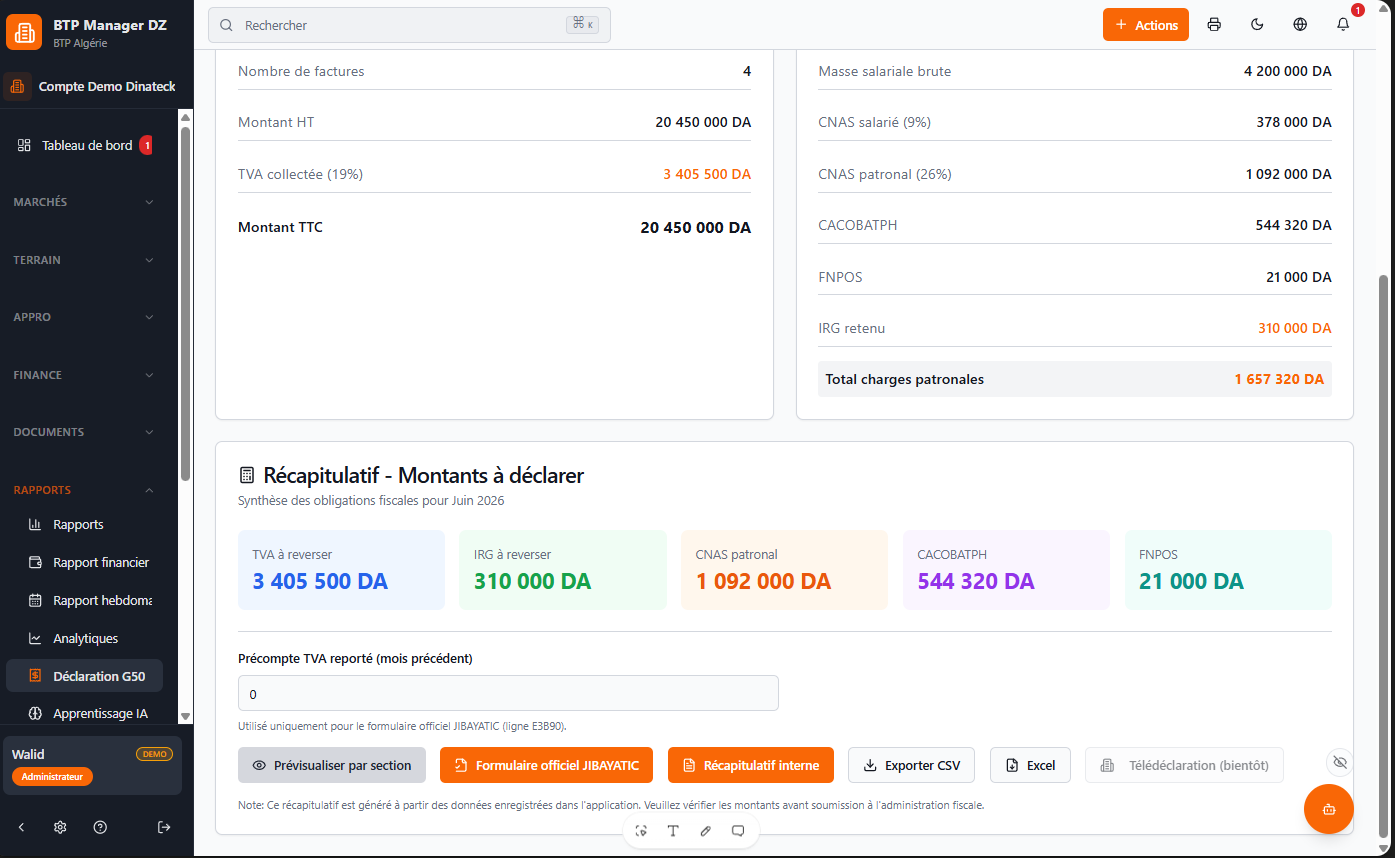Open the orange chatbot floating button
The width and height of the screenshot is (1395, 858).
(x=1329, y=809)
